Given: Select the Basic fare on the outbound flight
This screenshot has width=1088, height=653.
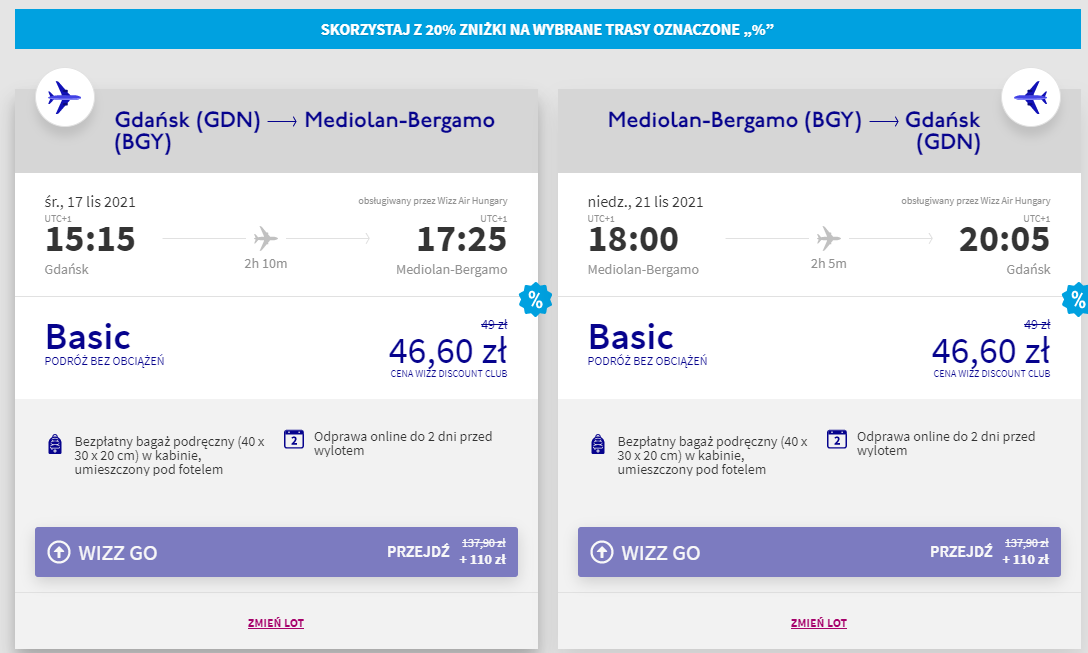Looking at the screenshot, I should [88, 337].
